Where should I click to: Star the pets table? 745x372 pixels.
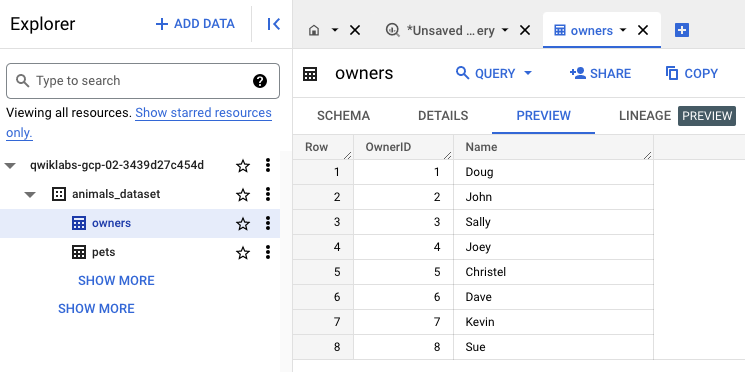pyautogui.click(x=243, y=253)
